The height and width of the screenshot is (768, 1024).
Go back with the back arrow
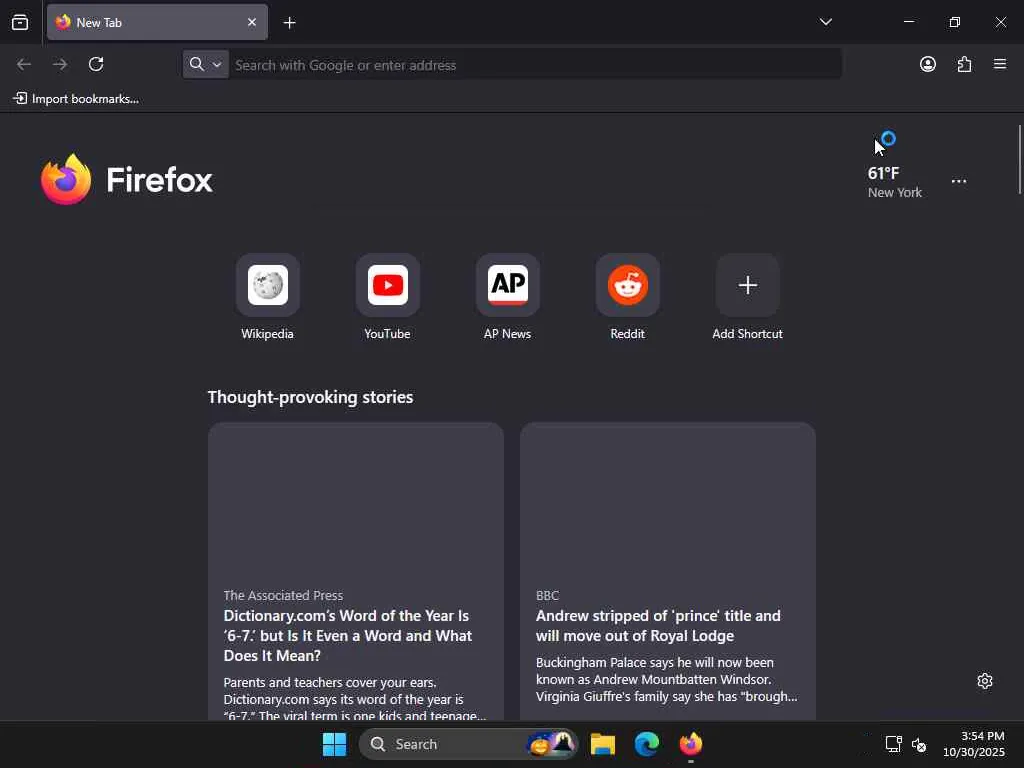click(24, 64)
